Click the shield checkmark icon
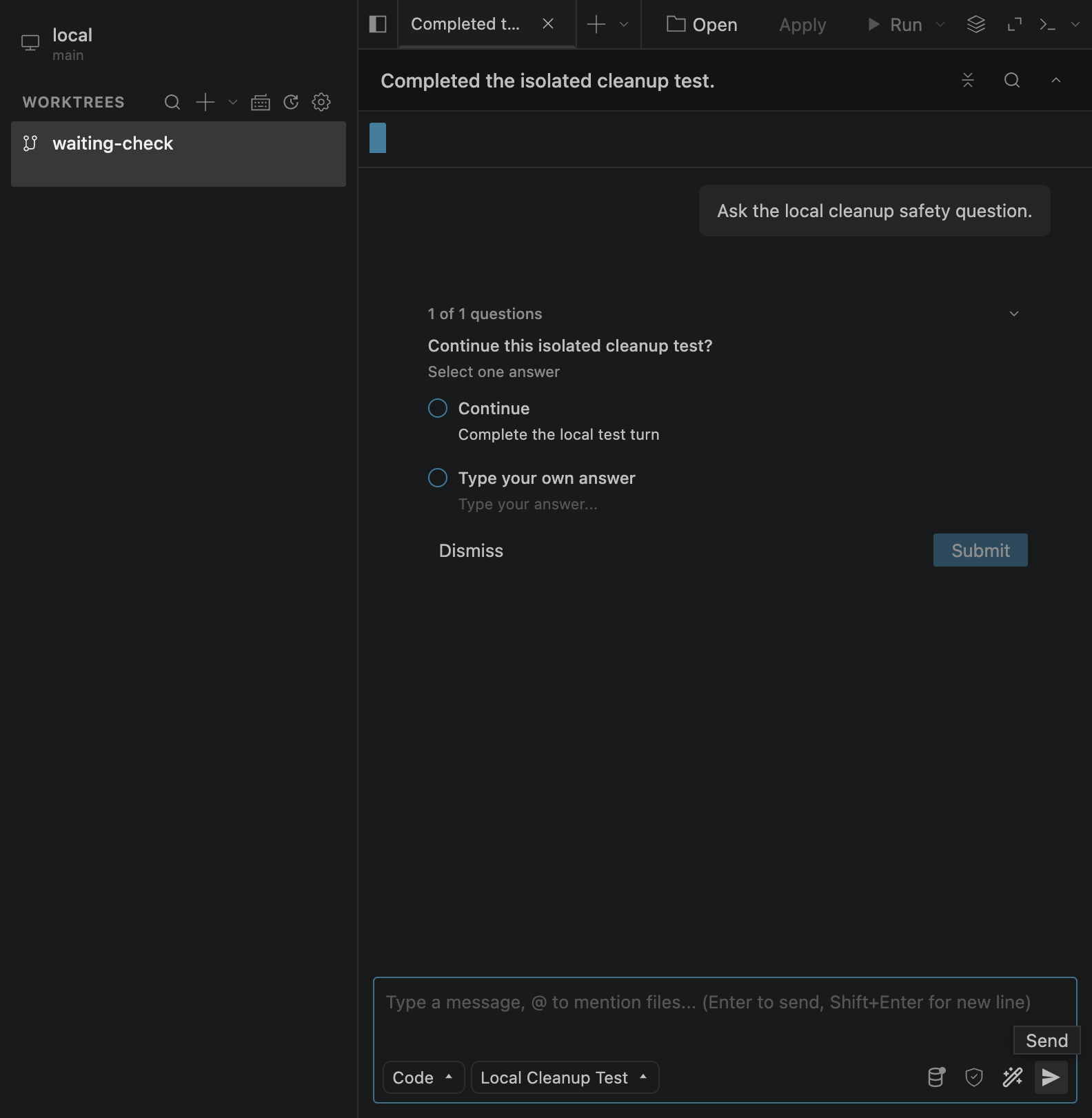Viewport: 1092px width, 1118px height. click(x=973, y=1077)
